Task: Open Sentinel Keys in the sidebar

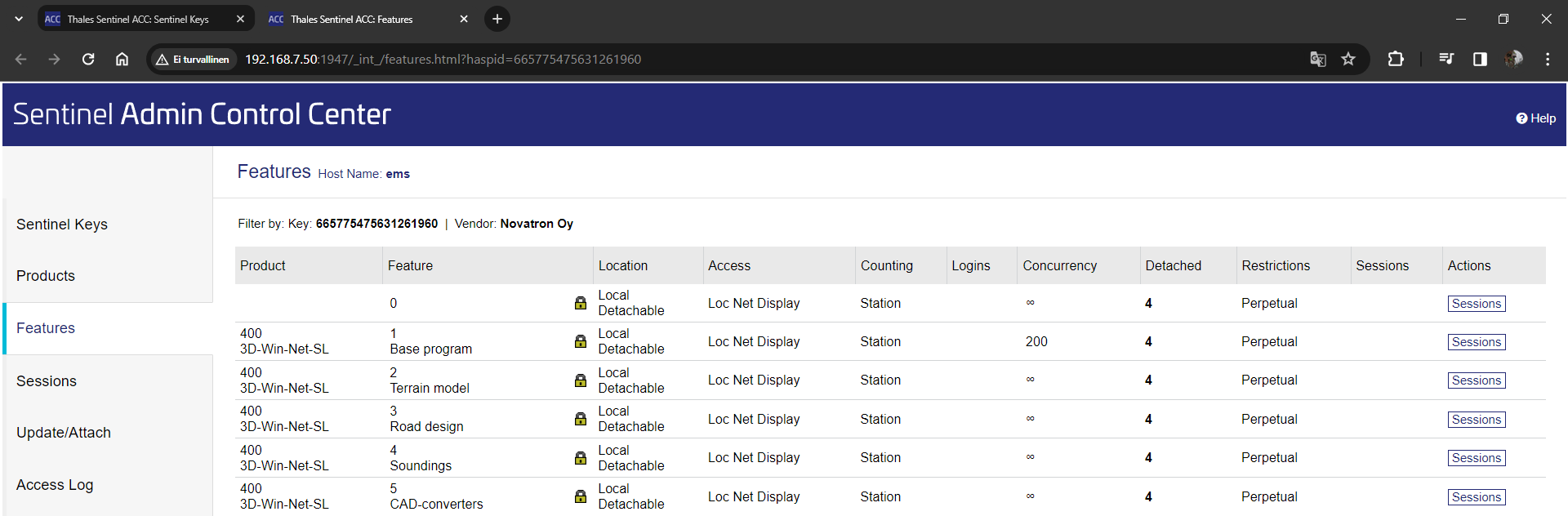Action: point(62,225)
